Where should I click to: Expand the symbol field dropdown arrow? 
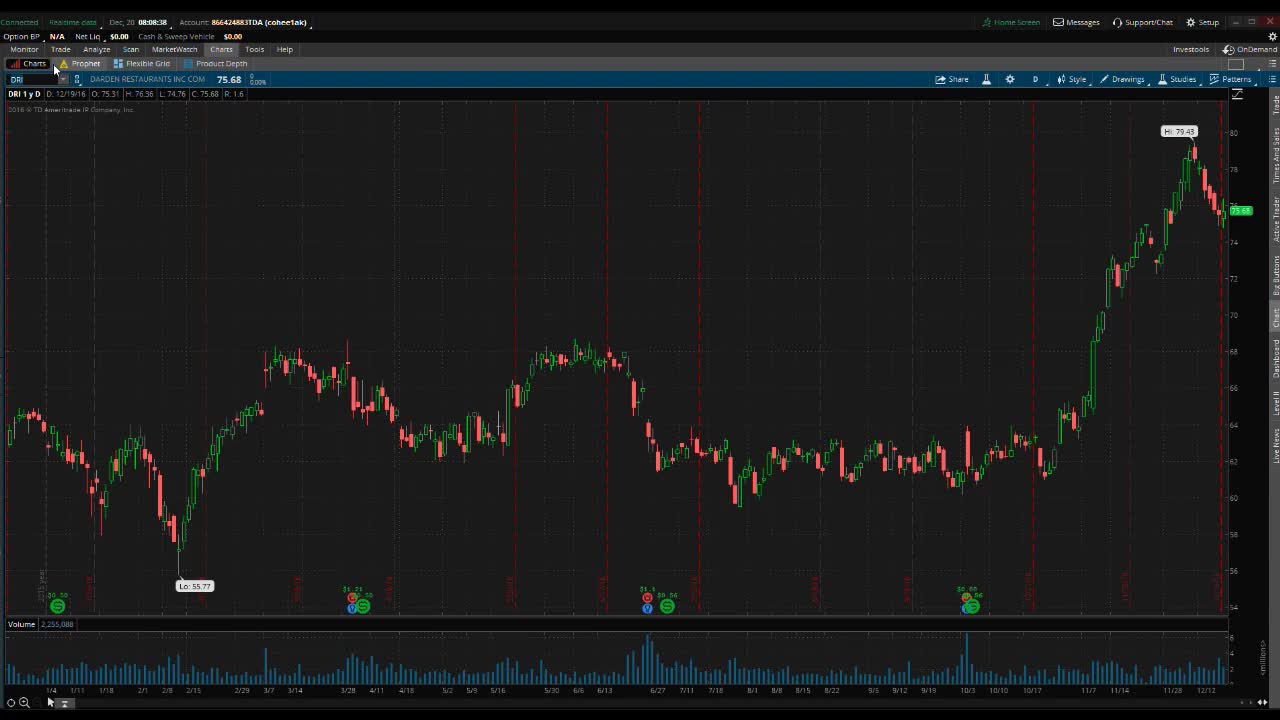pos(63,79)
